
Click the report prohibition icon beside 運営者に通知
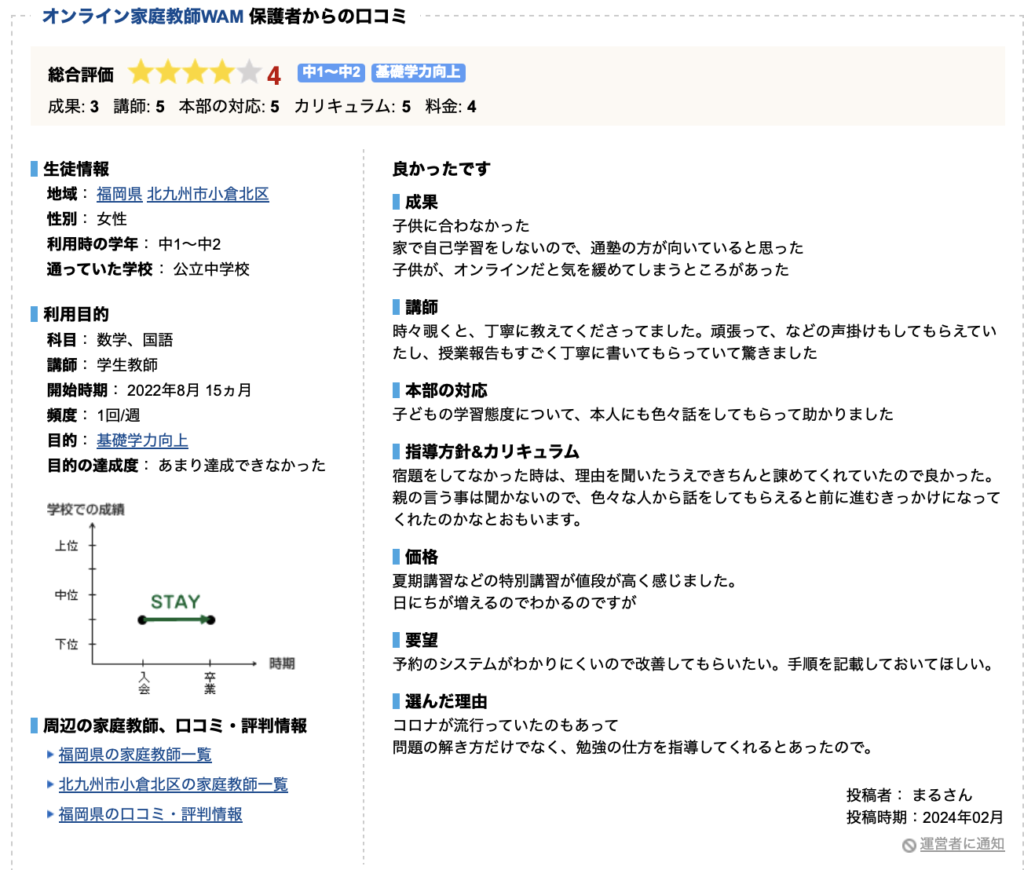pyautogui.click(x=909, y=845)
